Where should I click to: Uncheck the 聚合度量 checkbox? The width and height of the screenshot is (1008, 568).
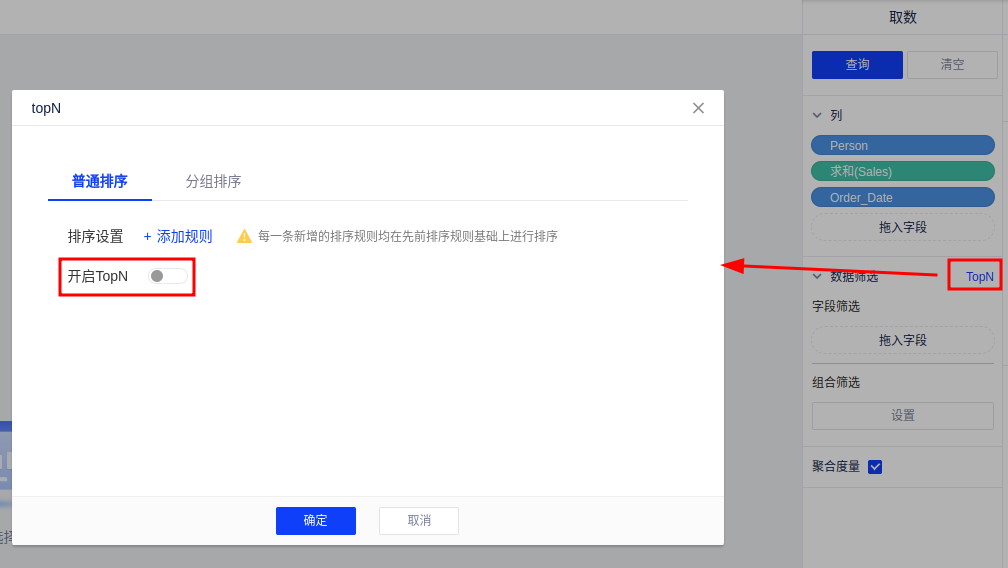875,466
